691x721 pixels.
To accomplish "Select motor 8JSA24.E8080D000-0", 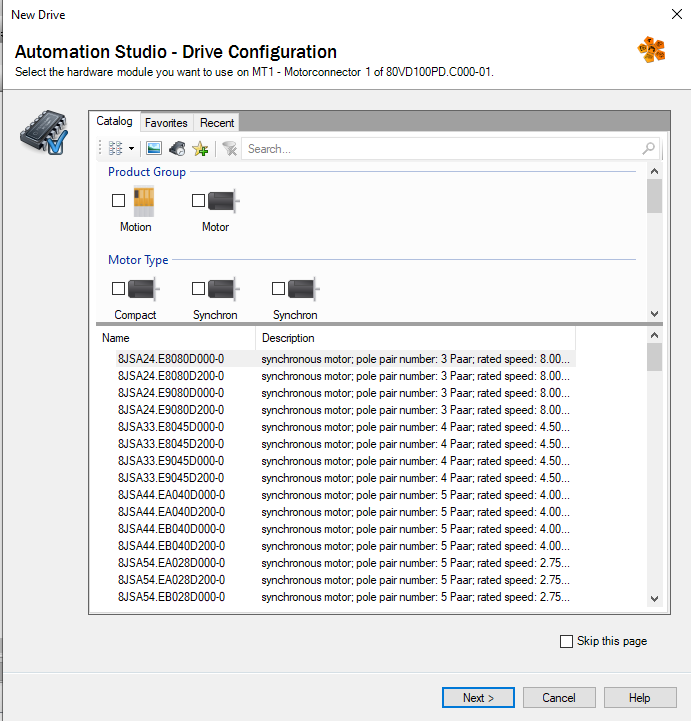I will click(171, 359).
